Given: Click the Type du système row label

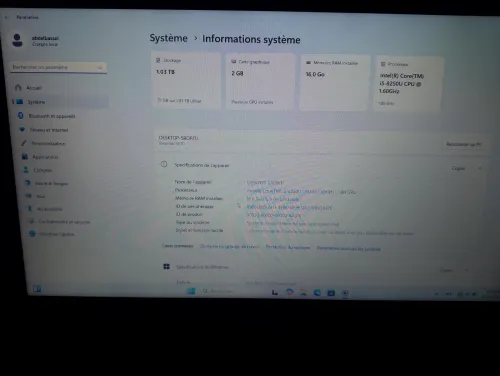Looking at the screenshot, I should [x=193, y=222].
